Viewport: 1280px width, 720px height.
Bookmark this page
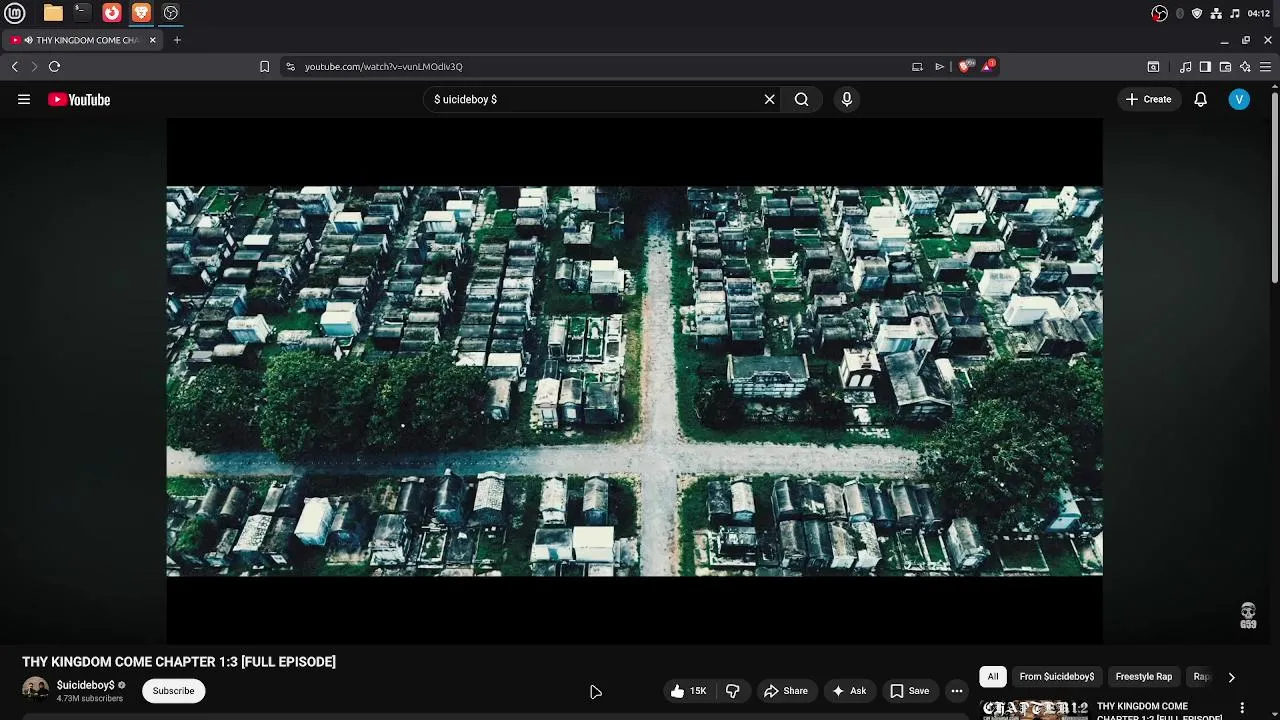(x=264, y=66)
